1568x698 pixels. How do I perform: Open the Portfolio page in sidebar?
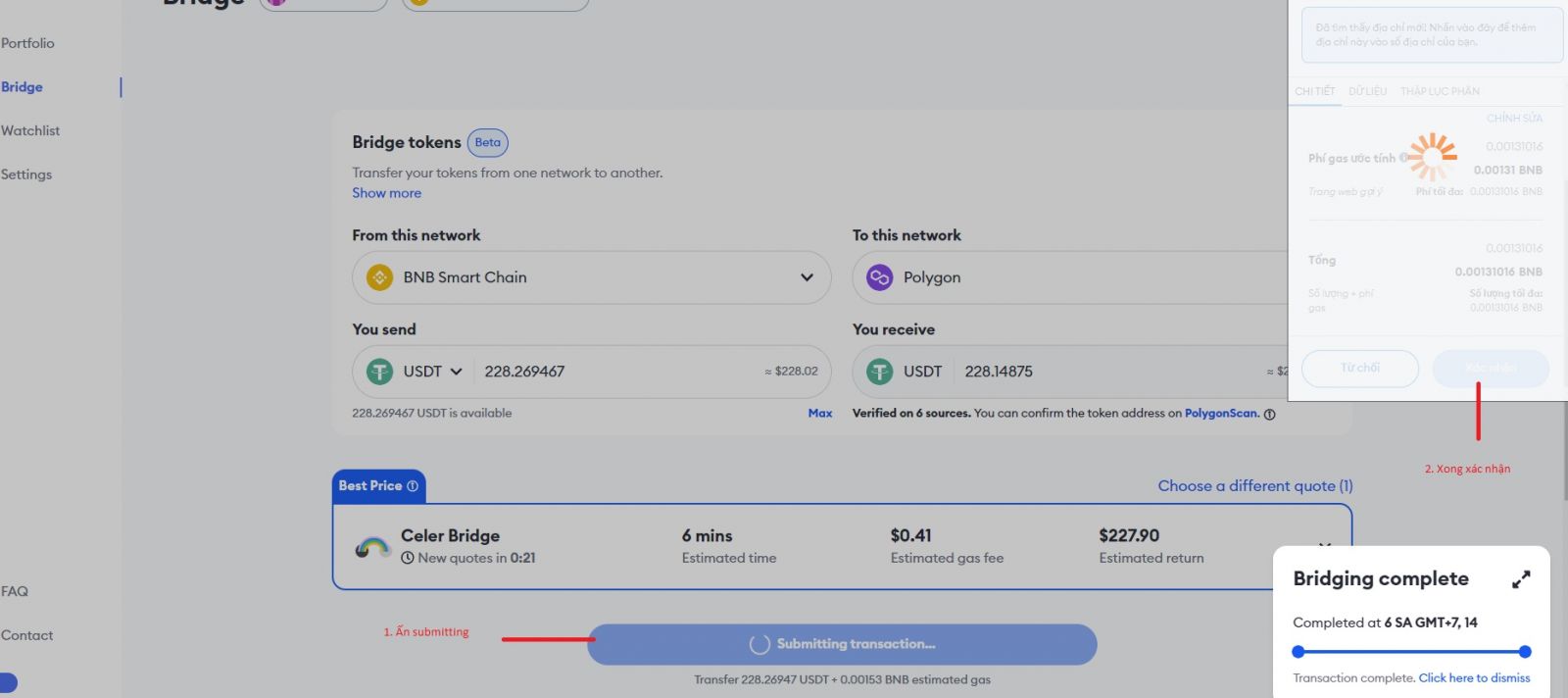27,43
